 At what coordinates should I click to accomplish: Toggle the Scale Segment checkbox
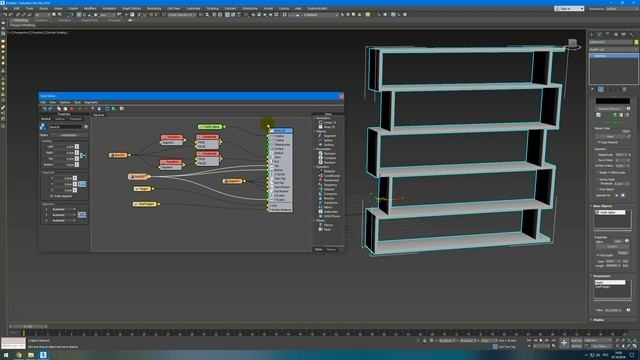point(51,196)
